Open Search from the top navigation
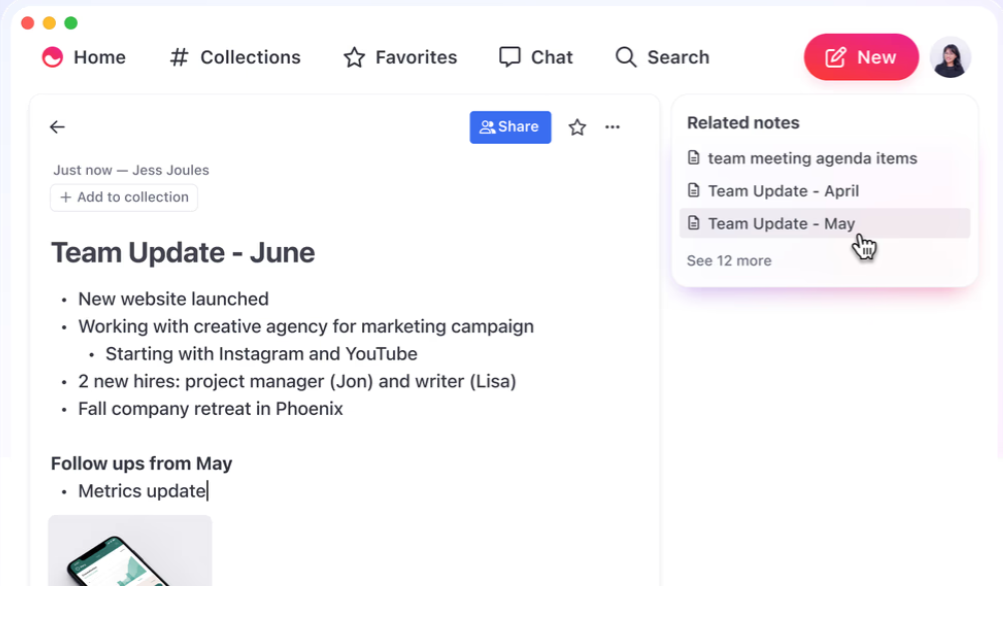 pos(662,58)
